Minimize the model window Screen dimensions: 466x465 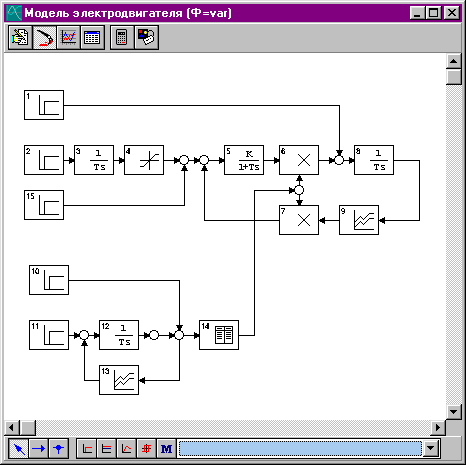(x=417, y=13)
